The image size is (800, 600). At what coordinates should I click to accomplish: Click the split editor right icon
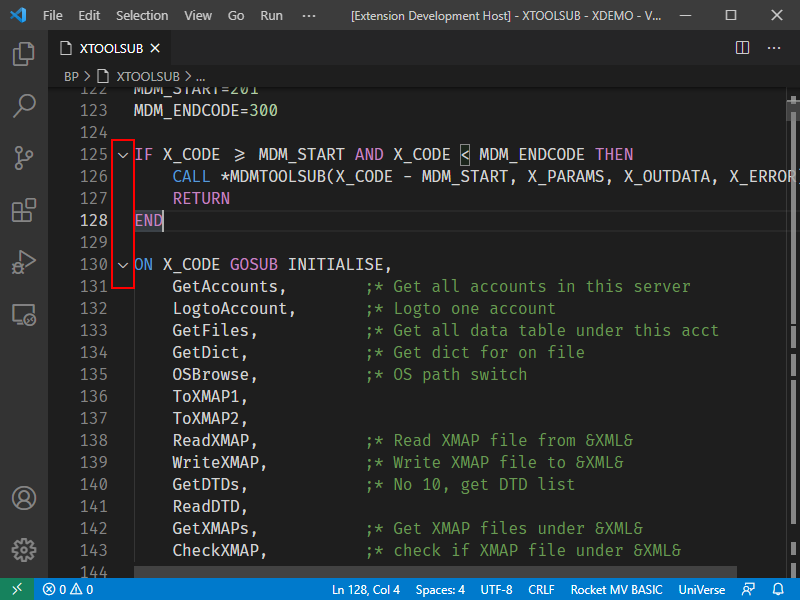click(742, 48)
